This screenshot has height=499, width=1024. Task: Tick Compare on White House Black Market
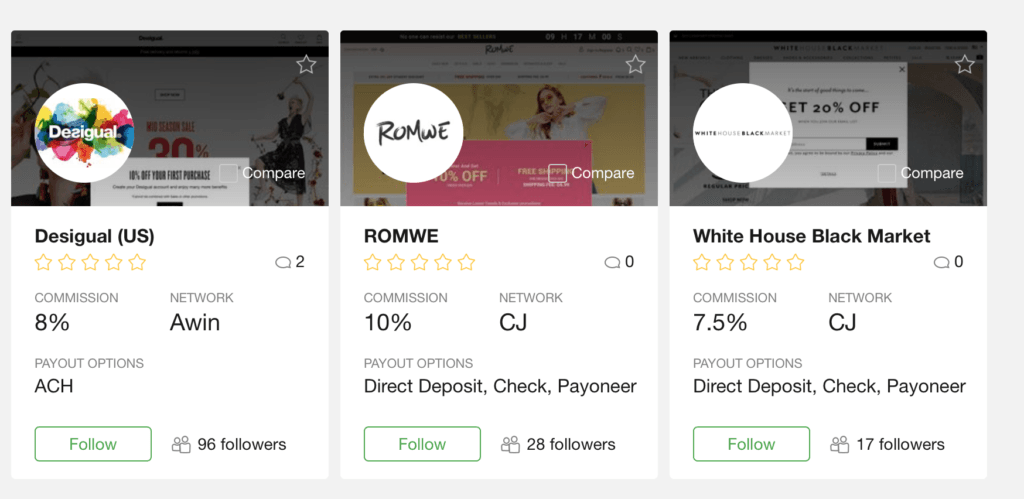[886, 173]
